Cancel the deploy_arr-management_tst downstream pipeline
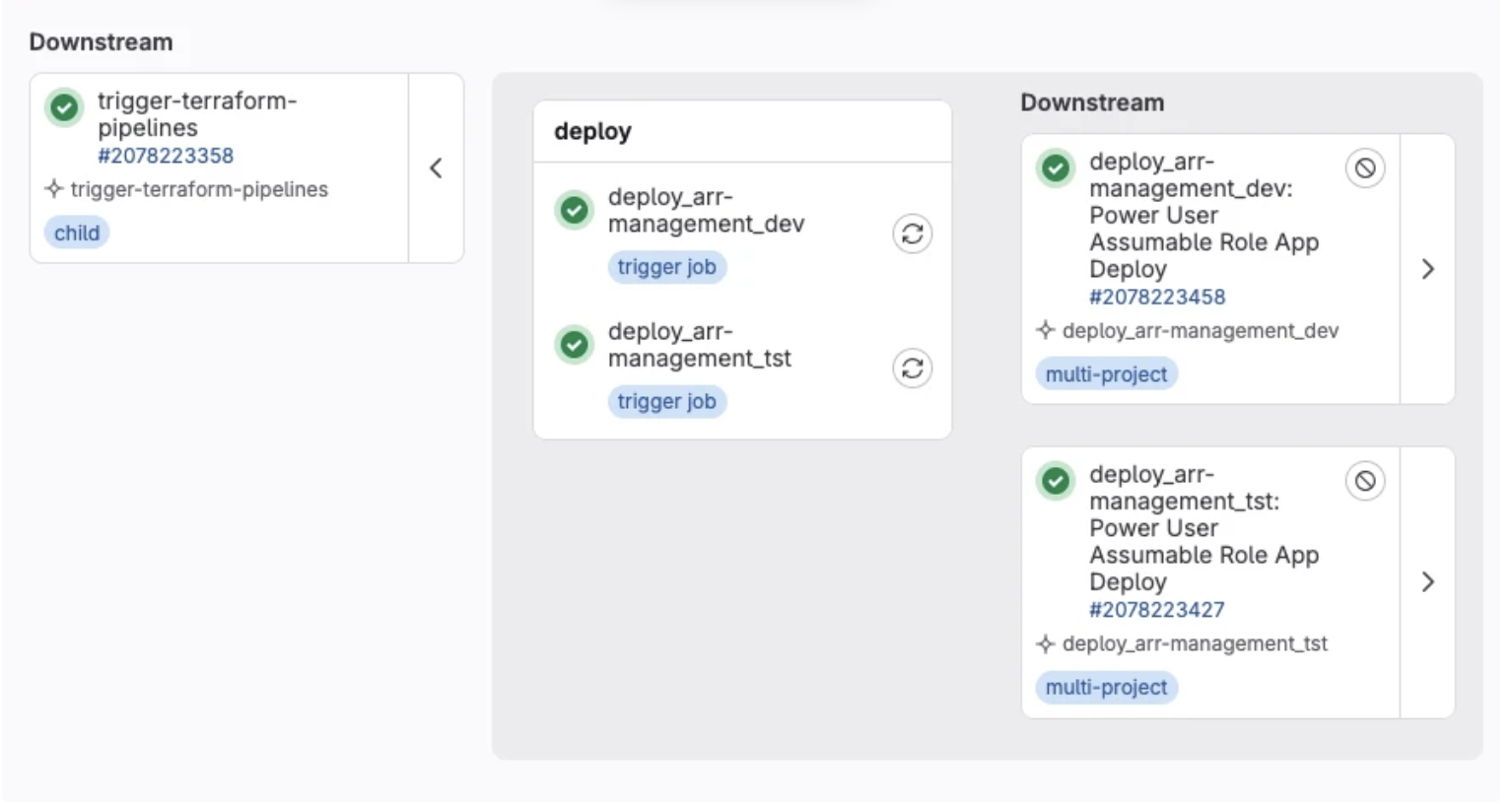Screen dimensions: 1512x806 click(x=1365, y=481)
